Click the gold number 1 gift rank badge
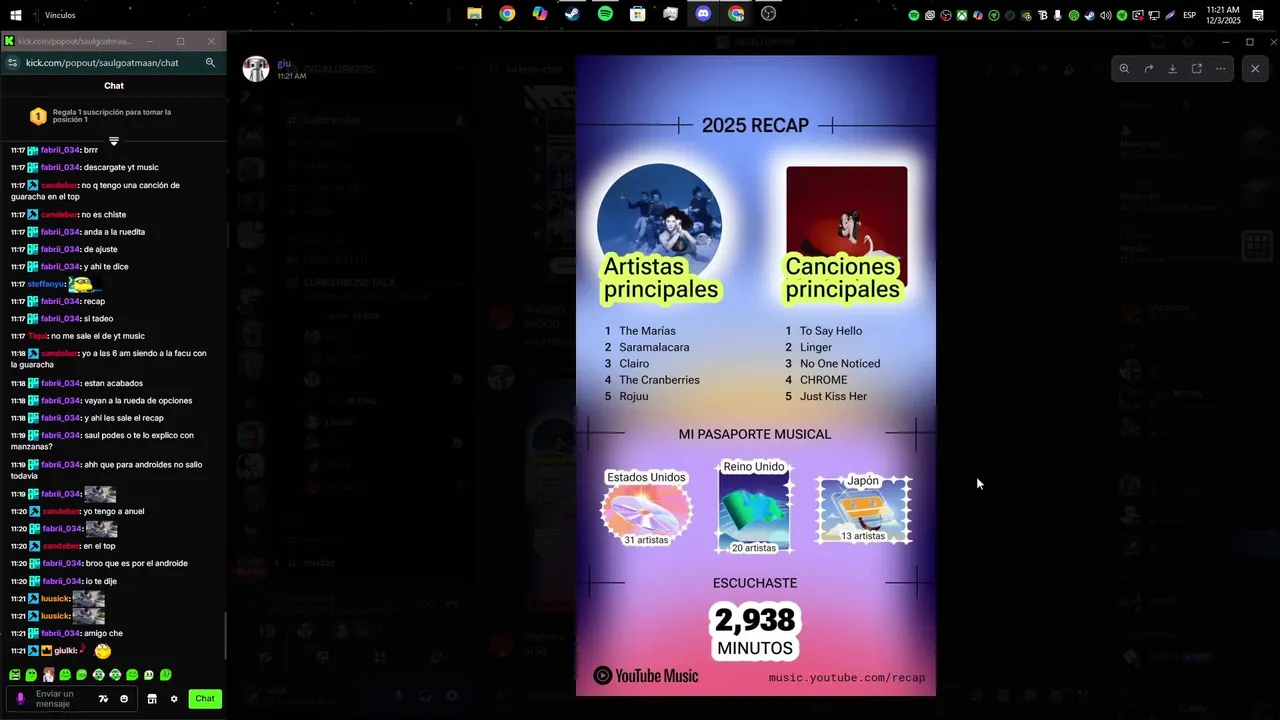 pyautogui.click(x=38, y=117)
